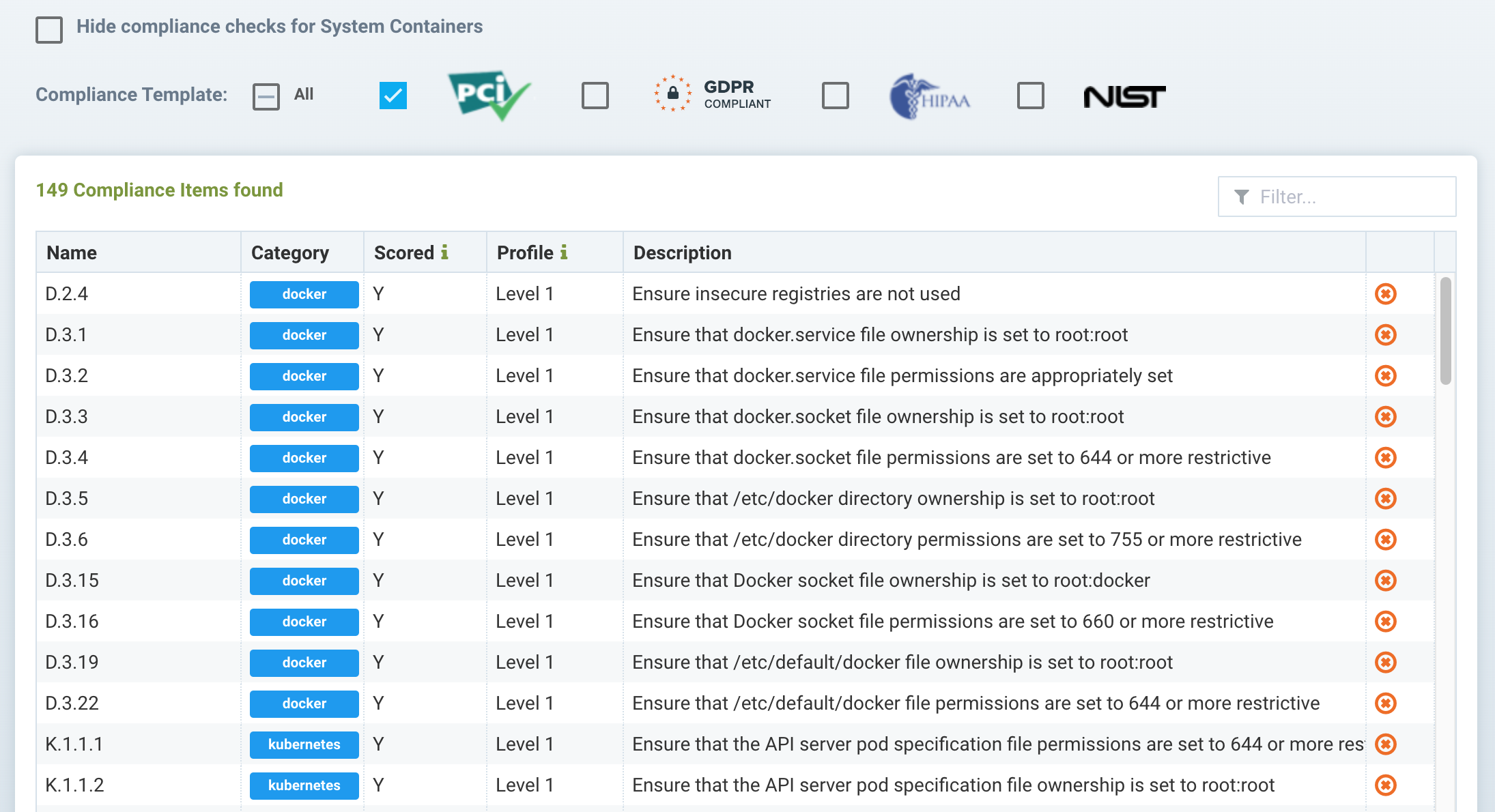Image resolution: width=1495 pixels, height=812 pixels.
Task: Click the NIST logo
Action: pos(1124,97)
